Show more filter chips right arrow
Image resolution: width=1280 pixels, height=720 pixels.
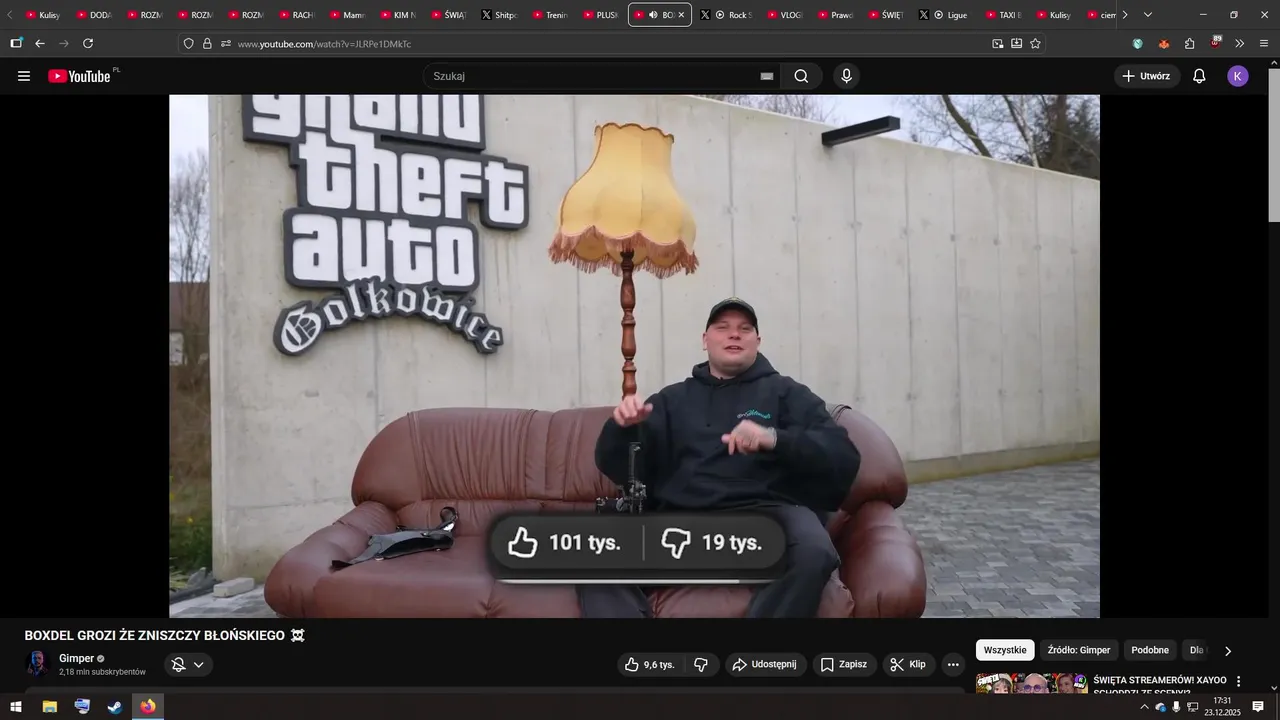[x=1228, y=650]
